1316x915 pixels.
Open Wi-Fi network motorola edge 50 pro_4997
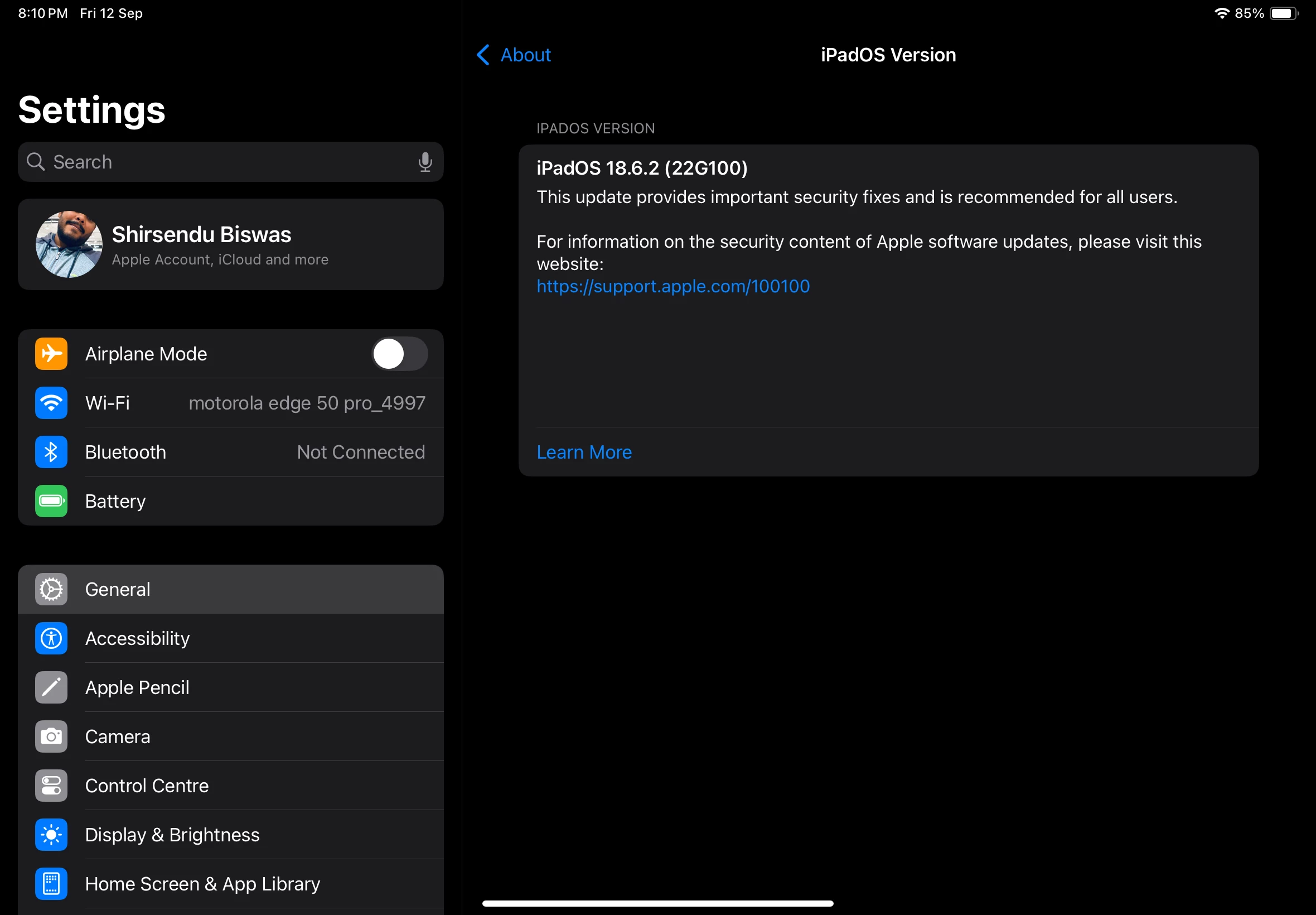click(x=307, y=403)
